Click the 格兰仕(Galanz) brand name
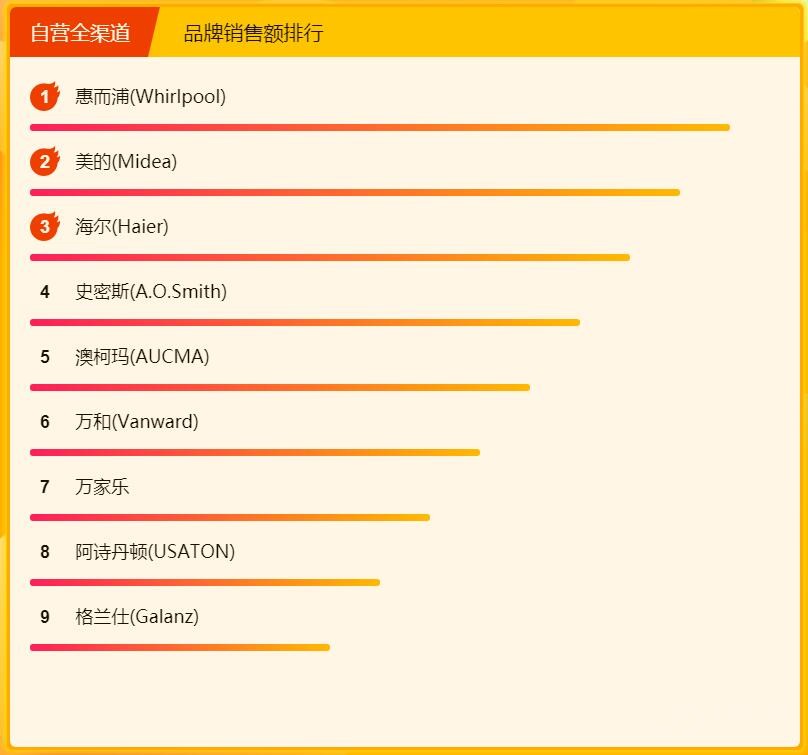Viewport: 808px width, 755px height. coord(137,617)
